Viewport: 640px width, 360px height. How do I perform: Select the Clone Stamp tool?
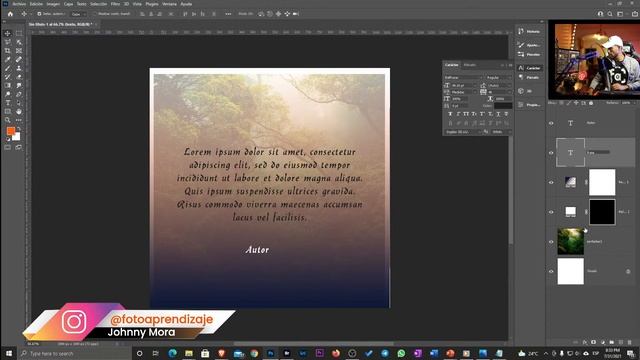[19, 69]
